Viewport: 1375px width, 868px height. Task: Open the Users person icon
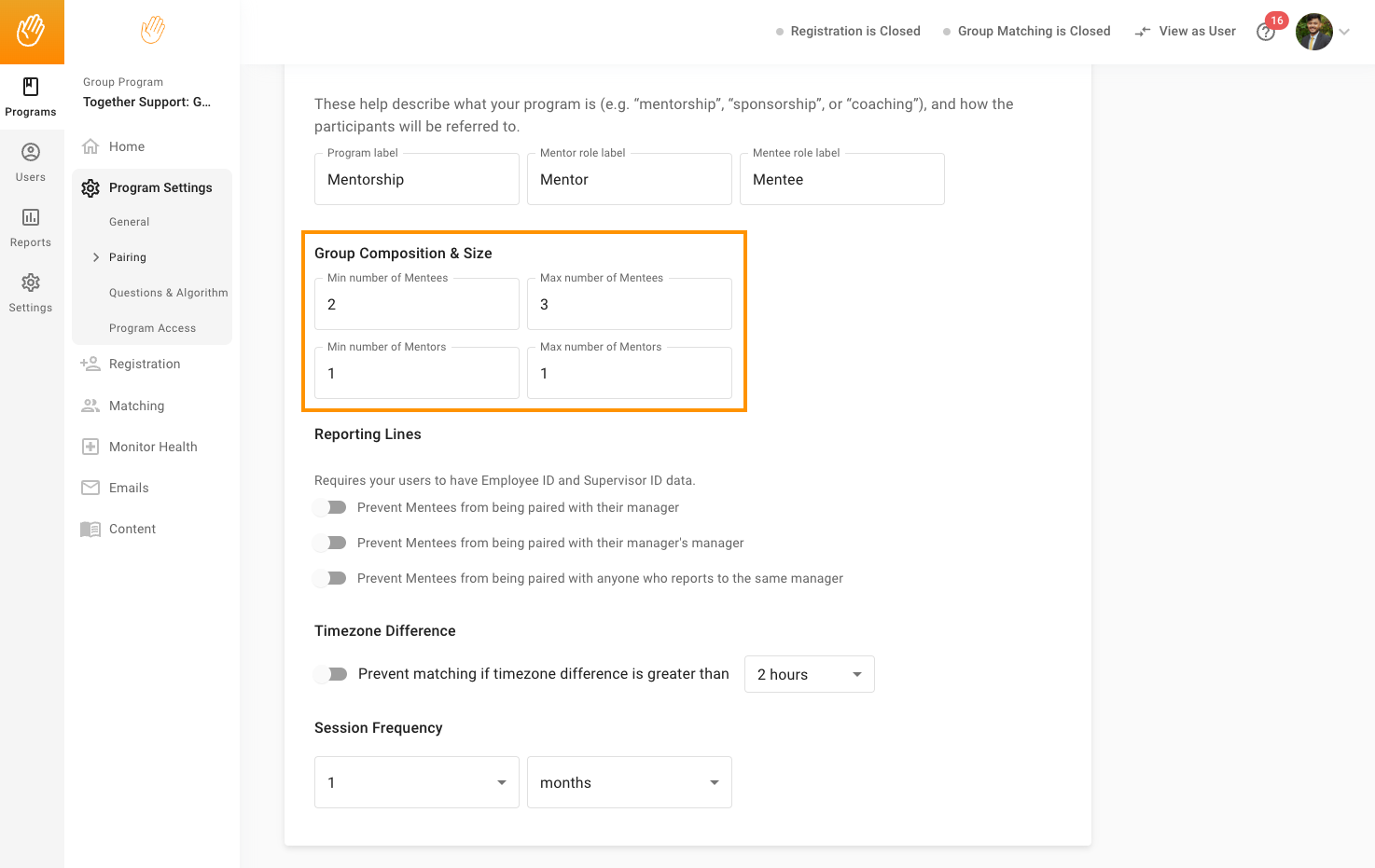(31, 152)
